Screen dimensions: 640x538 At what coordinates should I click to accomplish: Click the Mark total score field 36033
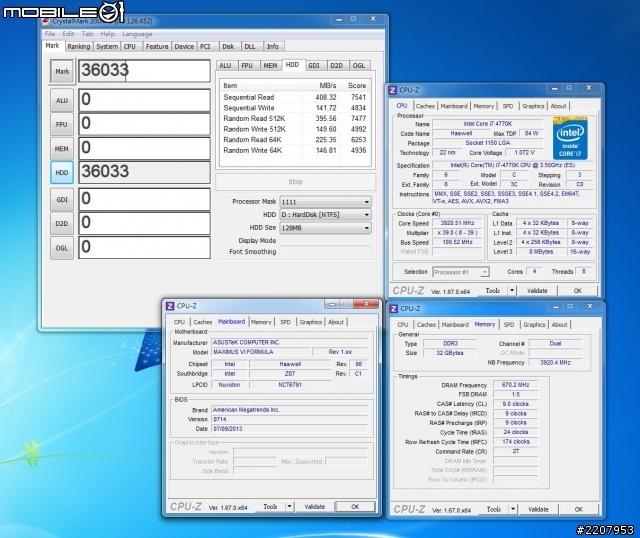[x=144, y=71]
